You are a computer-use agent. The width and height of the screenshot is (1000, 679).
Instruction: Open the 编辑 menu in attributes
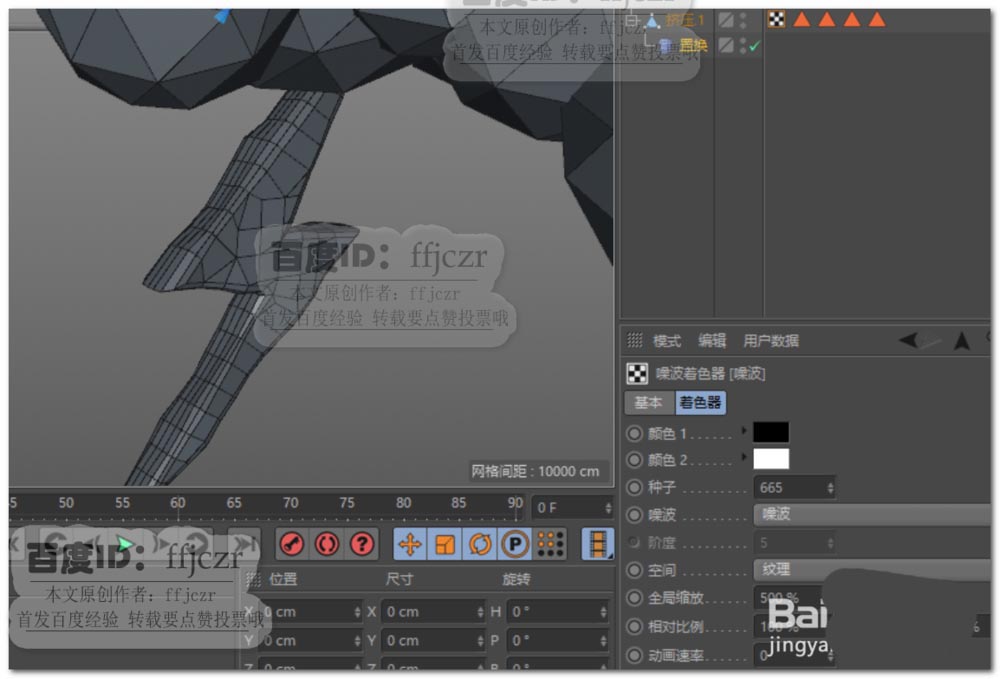(712, 341)
